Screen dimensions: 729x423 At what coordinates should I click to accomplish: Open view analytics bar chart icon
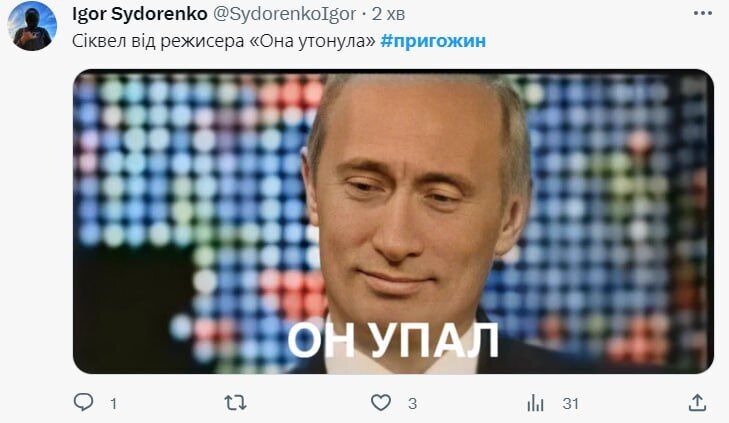pos(536,403)
